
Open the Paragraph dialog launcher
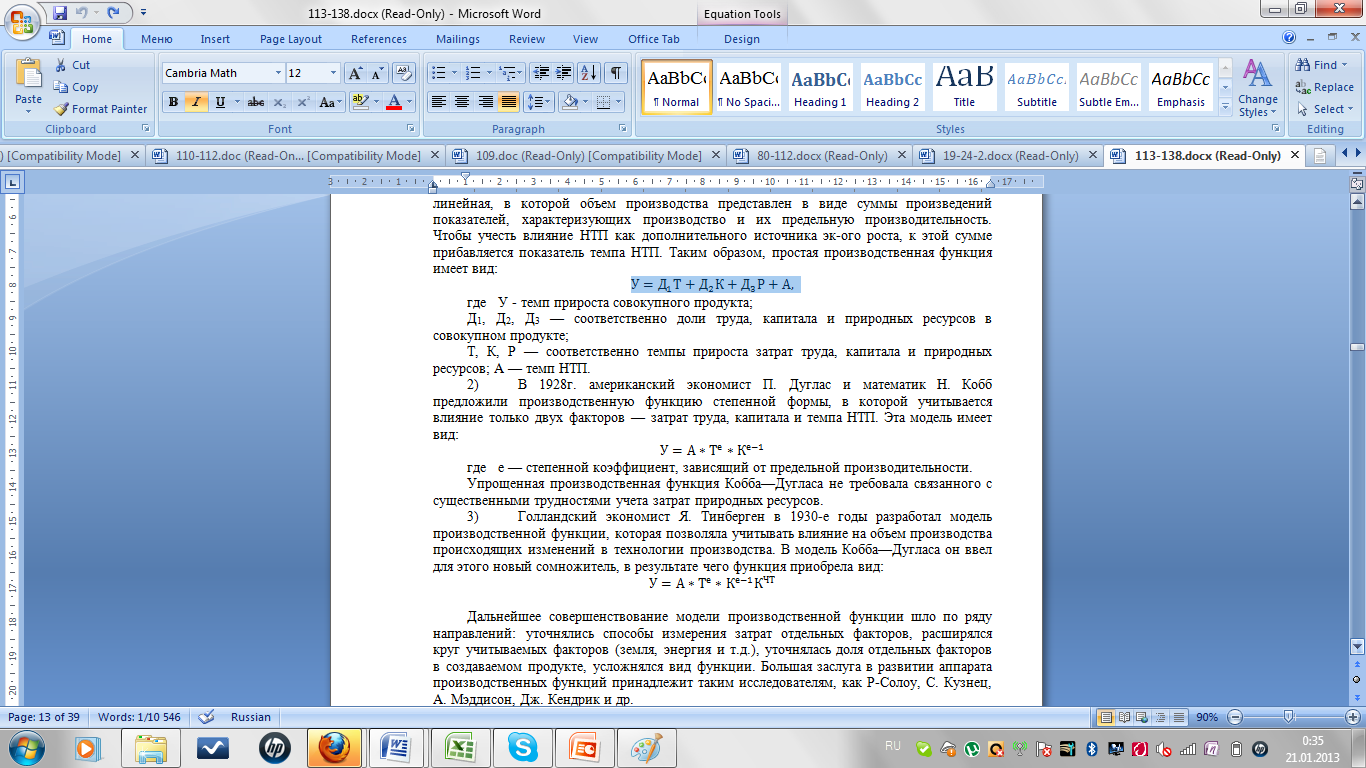pyautogui.click(x=624, y=129)
